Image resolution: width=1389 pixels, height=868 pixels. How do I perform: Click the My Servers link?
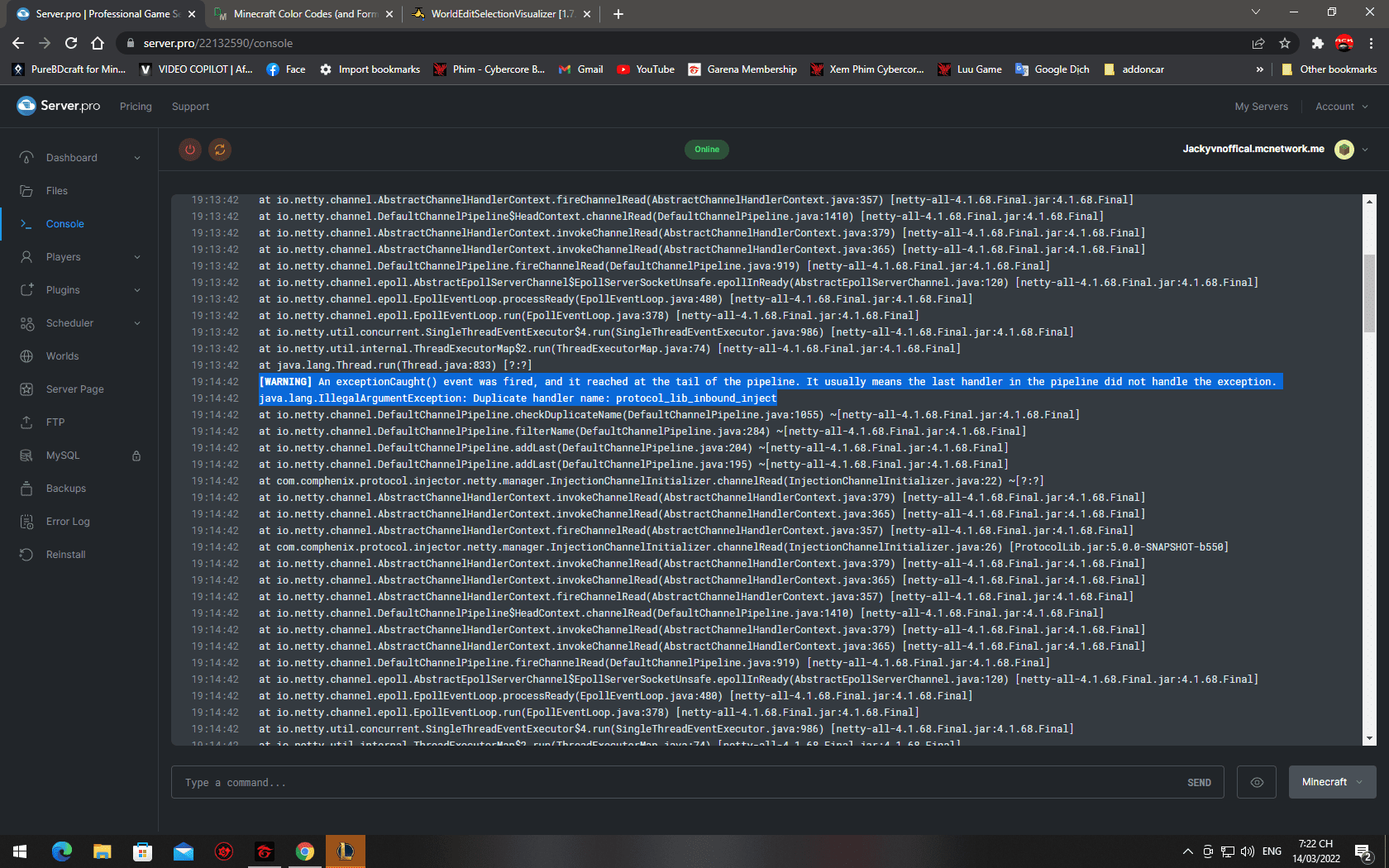coord(1261,107)
